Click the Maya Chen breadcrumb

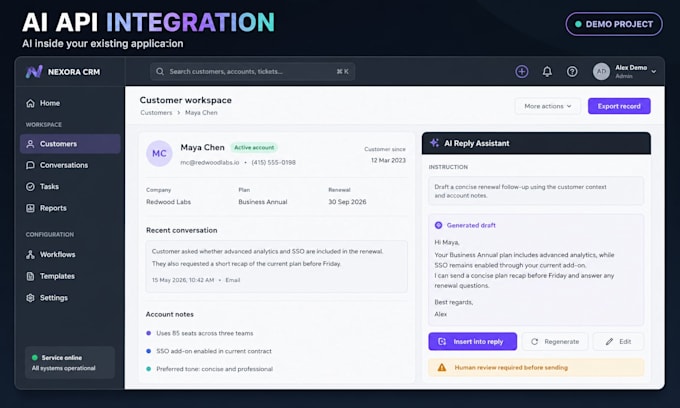201,113
